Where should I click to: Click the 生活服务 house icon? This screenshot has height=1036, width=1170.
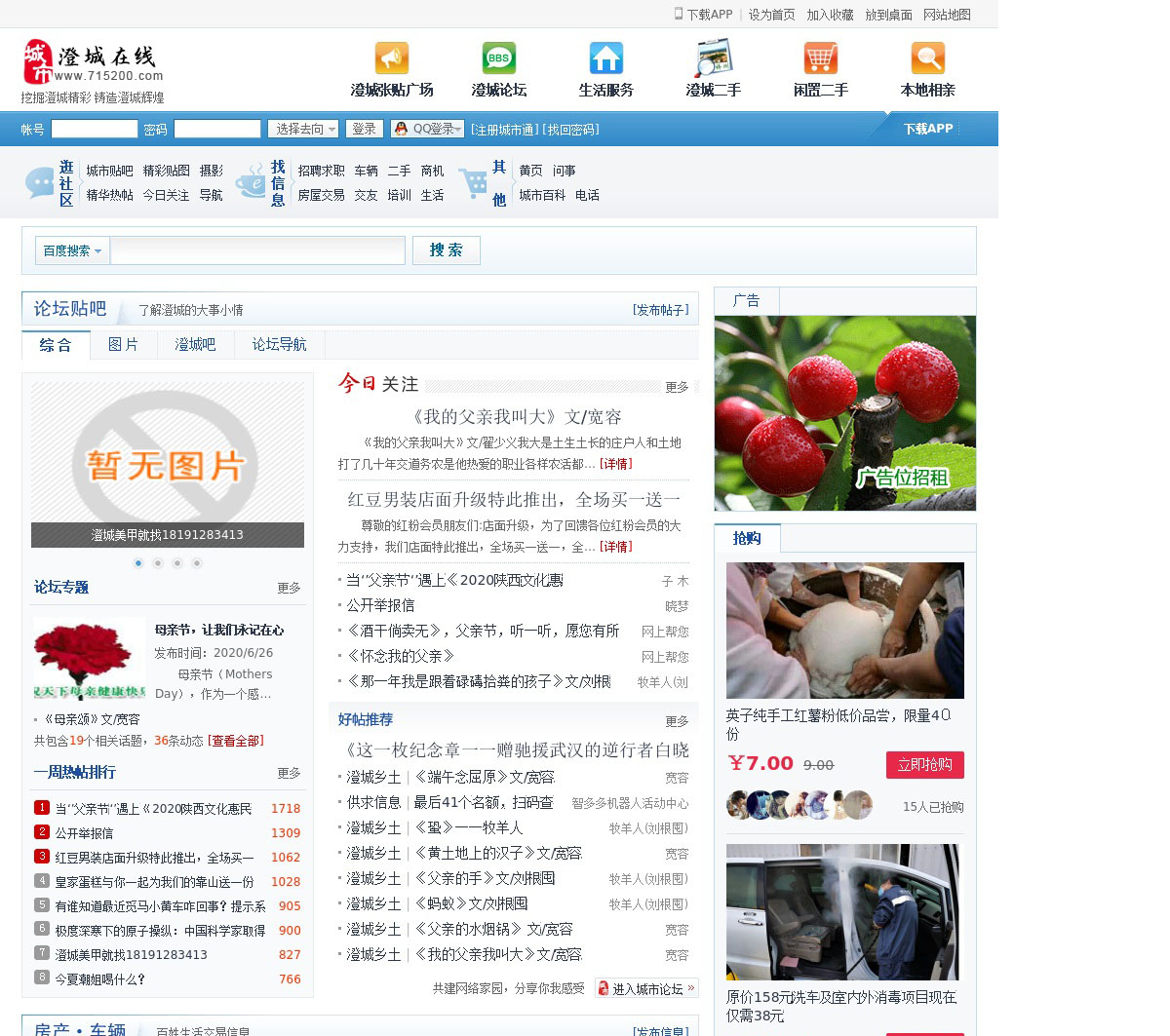pyautogui.click(x=606, y=58)
